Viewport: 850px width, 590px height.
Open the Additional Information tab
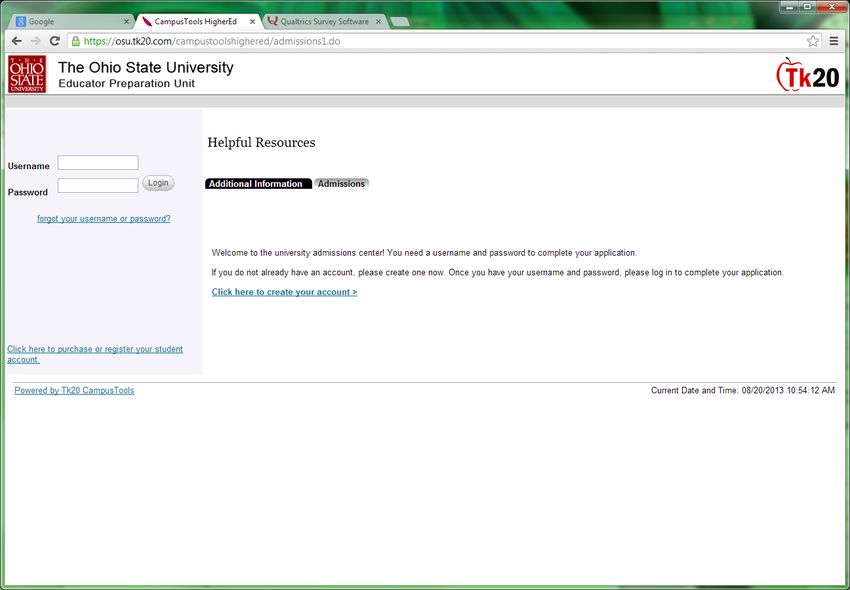point(258,184)
